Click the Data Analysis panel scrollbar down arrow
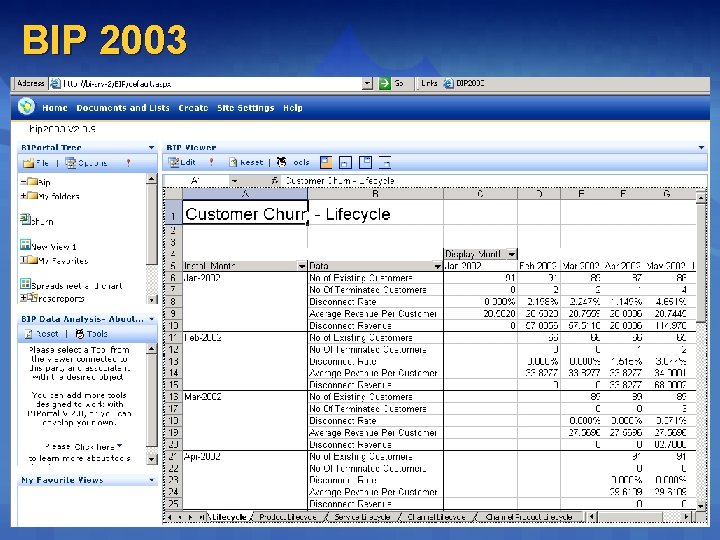Viewport: 720px width, 540px height. pyautogui.click(x=152, y=458)
